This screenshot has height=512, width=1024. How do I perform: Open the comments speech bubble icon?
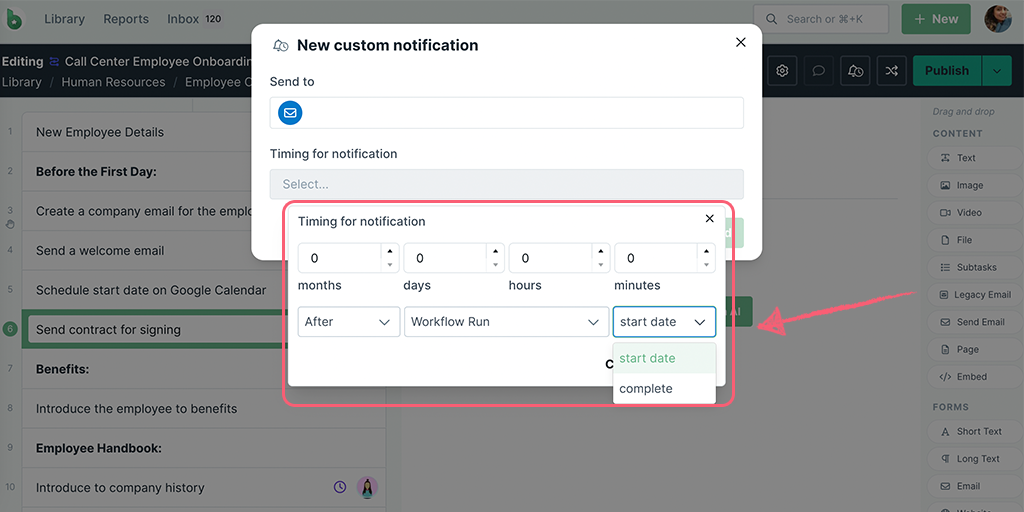click(x=818, y=71)
